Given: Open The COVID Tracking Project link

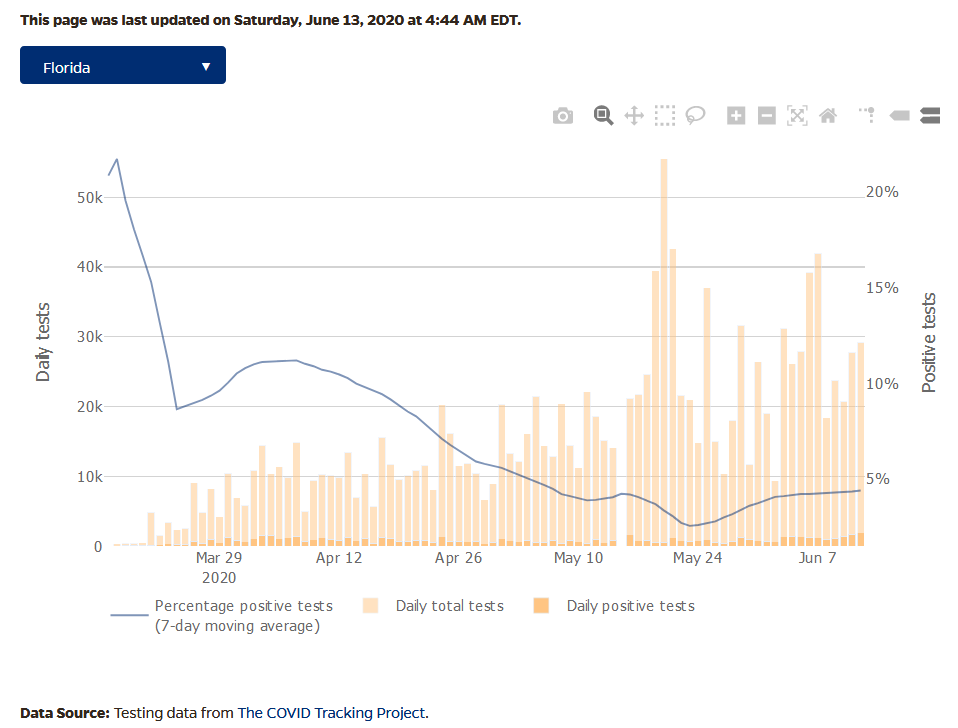Looking at the screenshot, I should pos(331,713).
